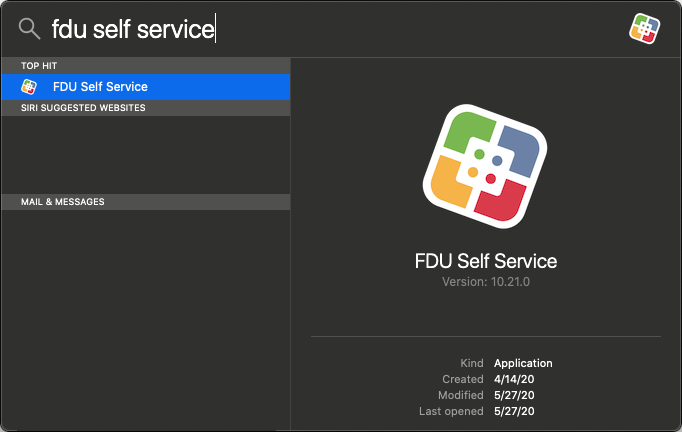The image size is (682, 432).
Task: Click the FDU Self Service title in preview
Action: pyautogui.click(x=486, y=261)
